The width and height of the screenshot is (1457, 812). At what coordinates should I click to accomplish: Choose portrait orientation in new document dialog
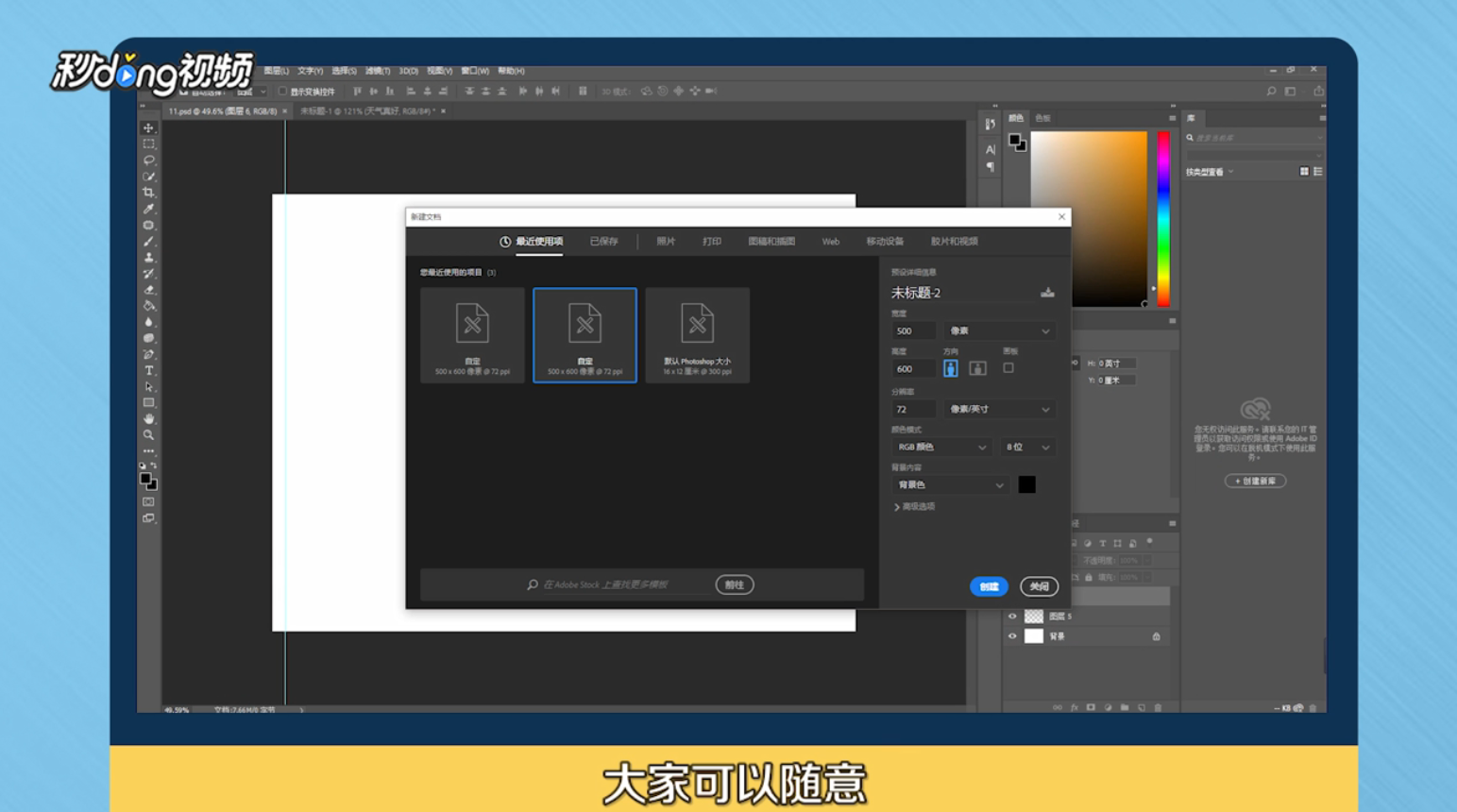click(x=950, y=368)
